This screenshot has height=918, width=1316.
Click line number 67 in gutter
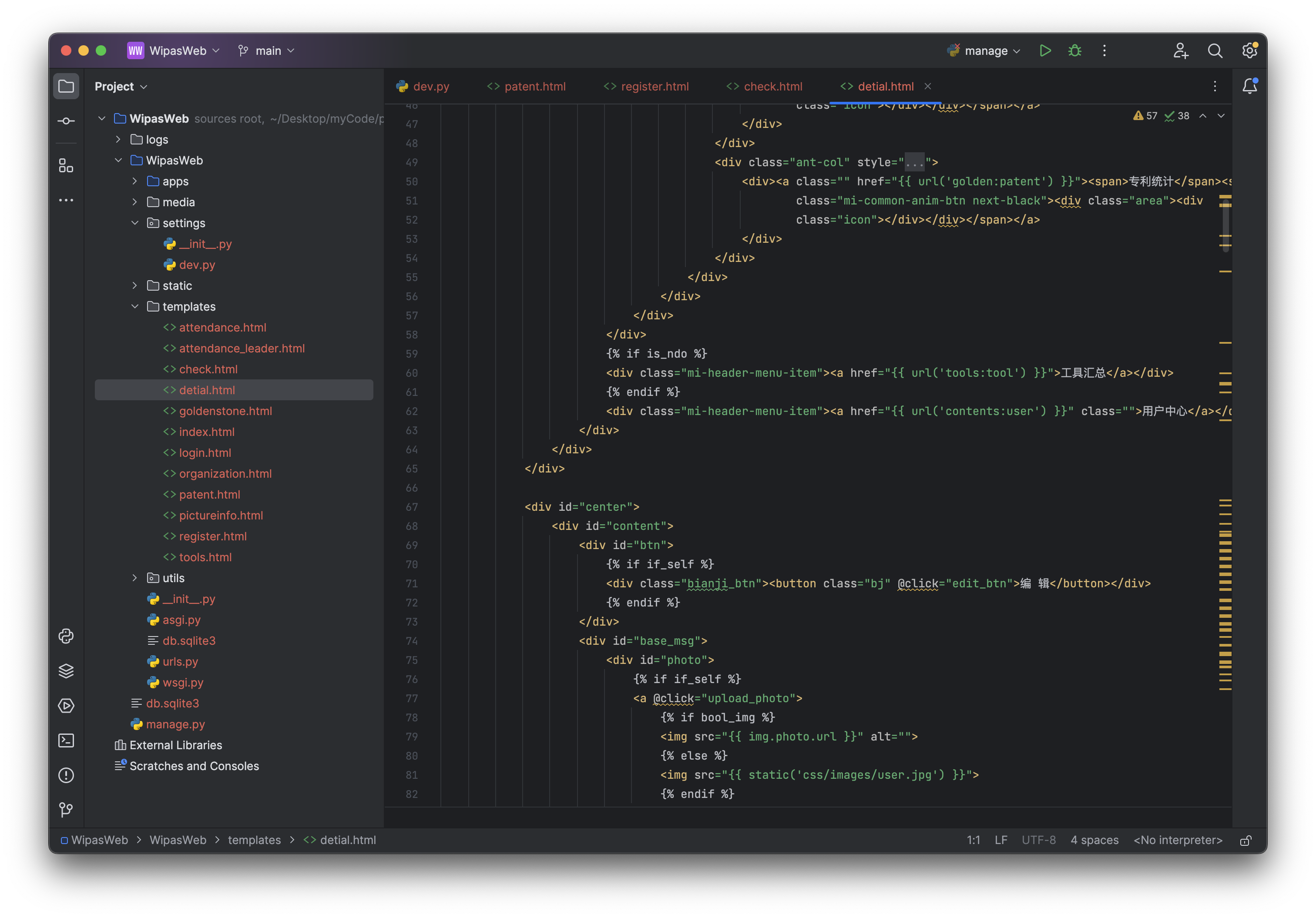(x=412, y=506)
